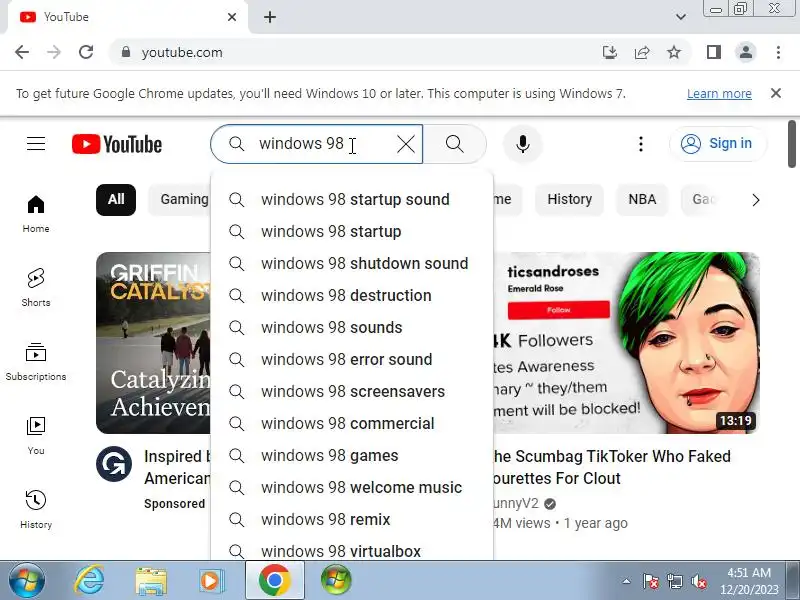
Task: Open the You section in the sidebar
Action: [36, 436]
